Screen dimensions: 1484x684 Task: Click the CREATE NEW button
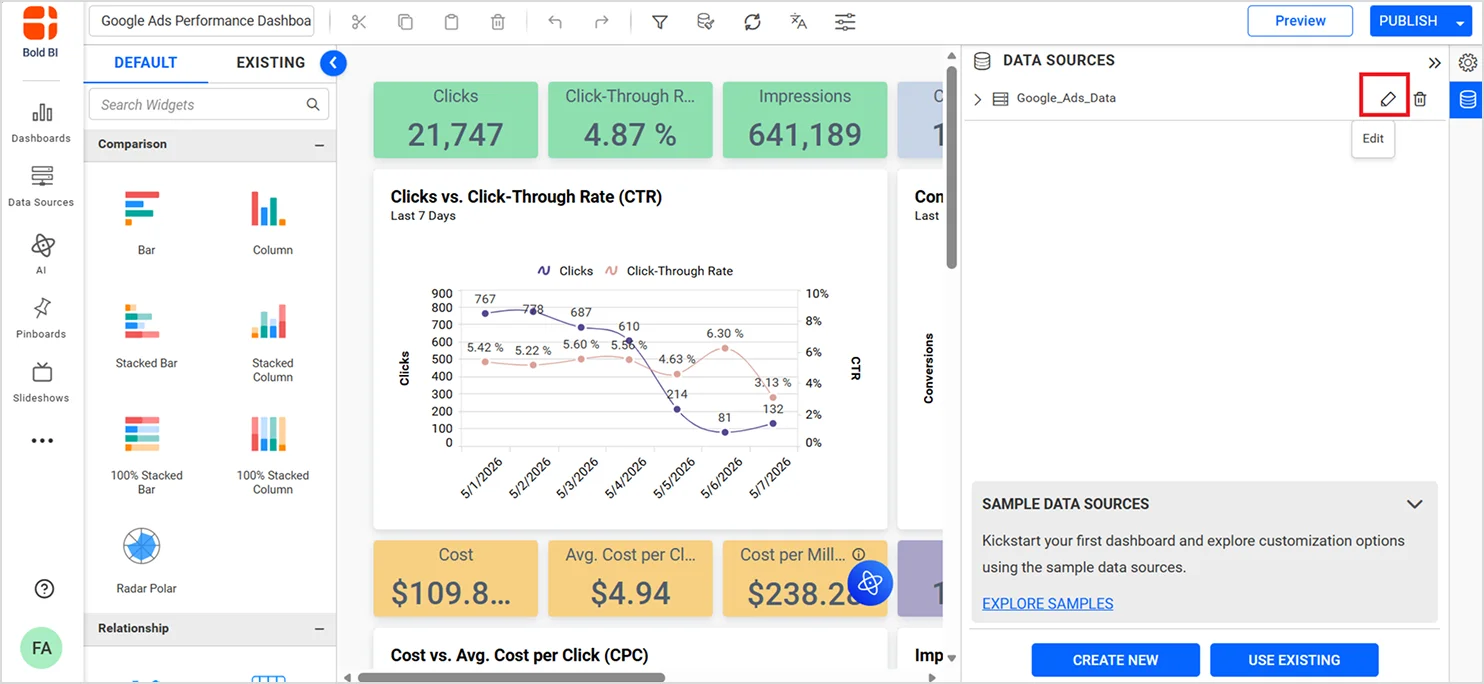(x=1115, y=660)
